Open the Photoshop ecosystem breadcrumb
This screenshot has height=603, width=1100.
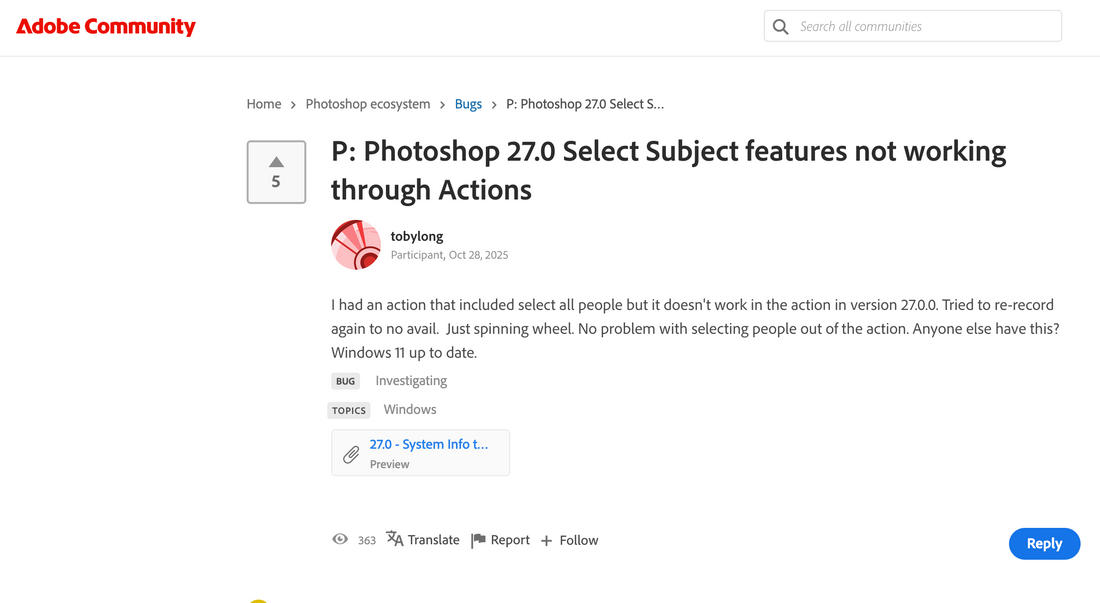(367, 103)
